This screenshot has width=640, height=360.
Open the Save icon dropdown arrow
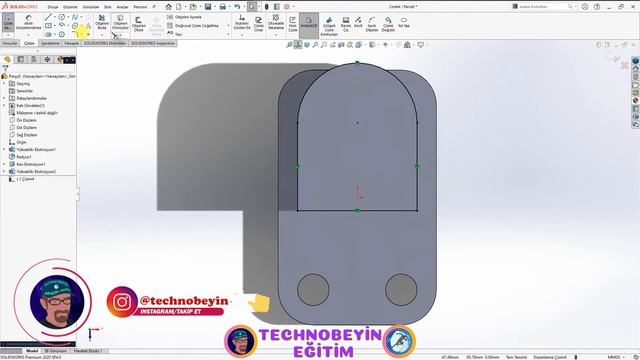(x=214, y=7)
